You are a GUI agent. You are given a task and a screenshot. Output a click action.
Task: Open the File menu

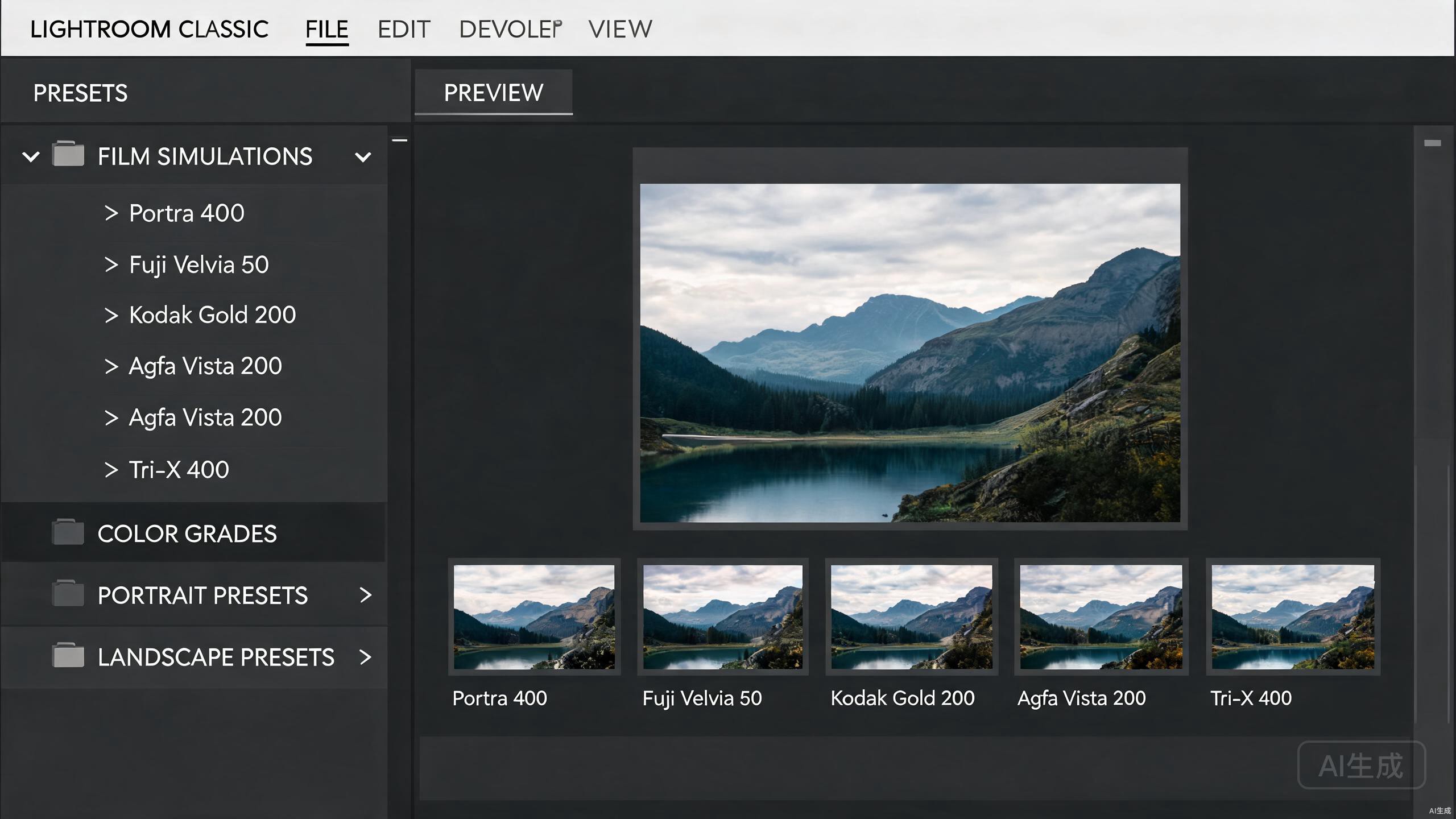pos(327,30)
